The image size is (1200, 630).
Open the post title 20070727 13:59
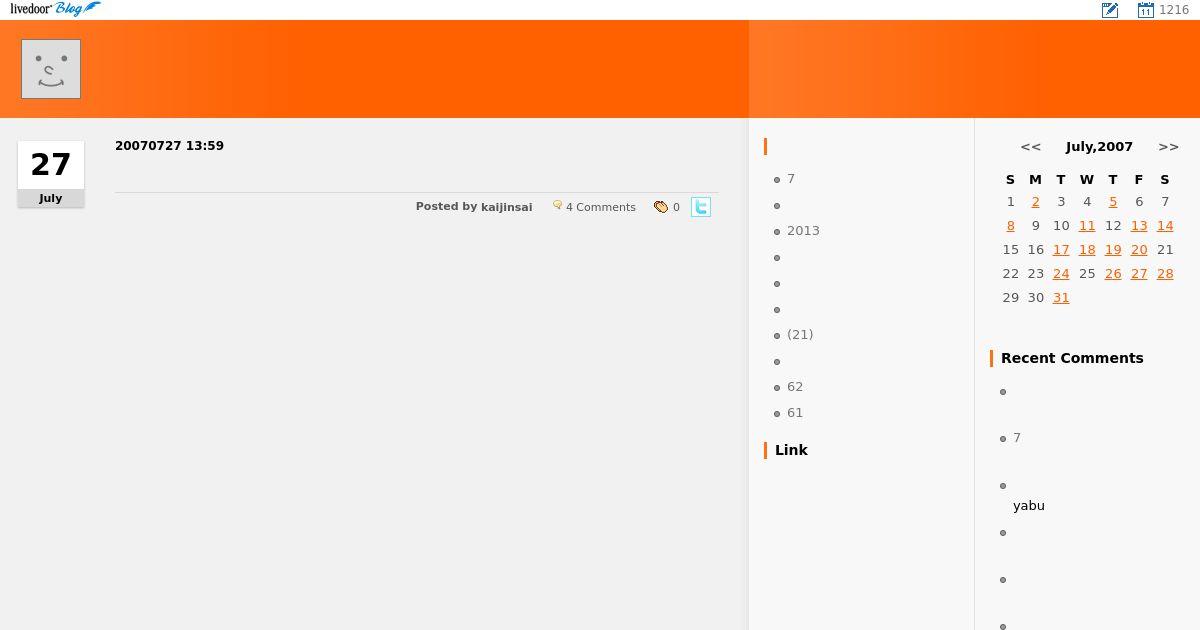pos(169,146)
